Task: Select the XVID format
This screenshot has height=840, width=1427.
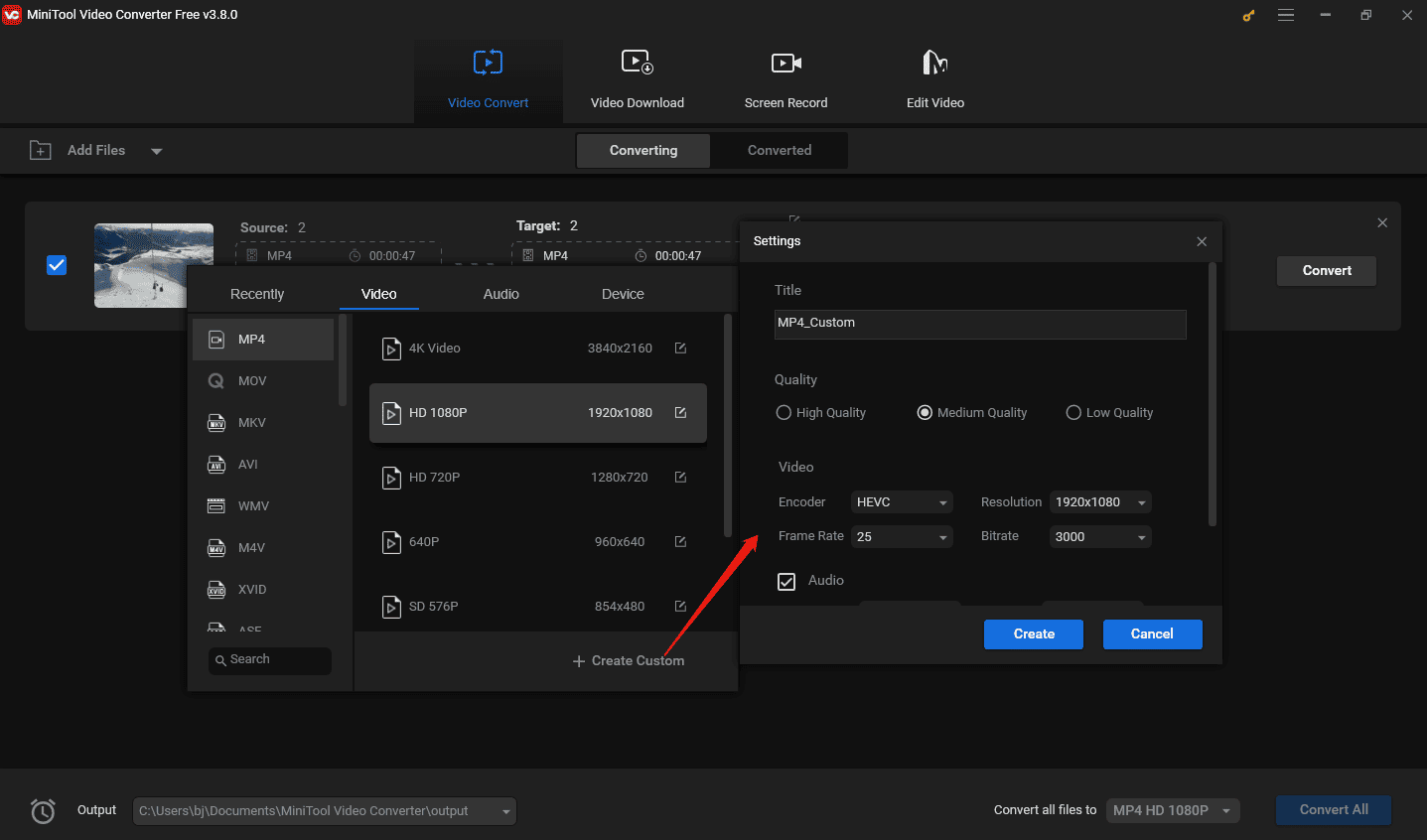Action: [263, 590]
